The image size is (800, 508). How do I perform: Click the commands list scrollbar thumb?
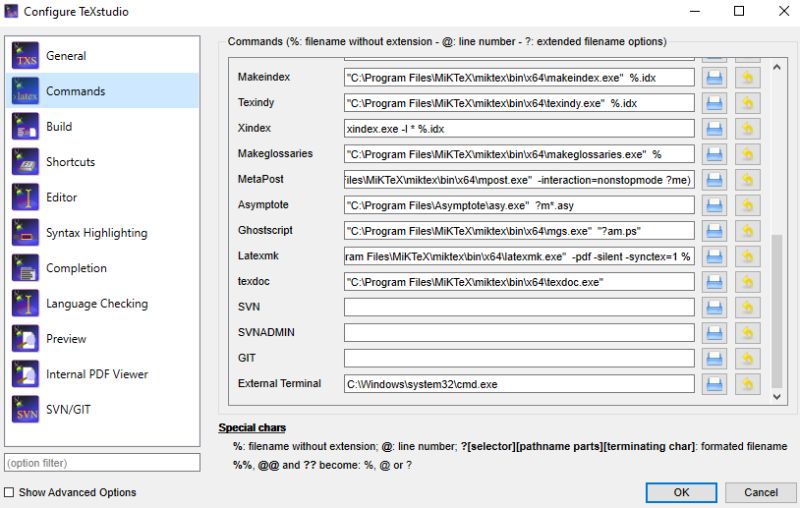point(777,311)
